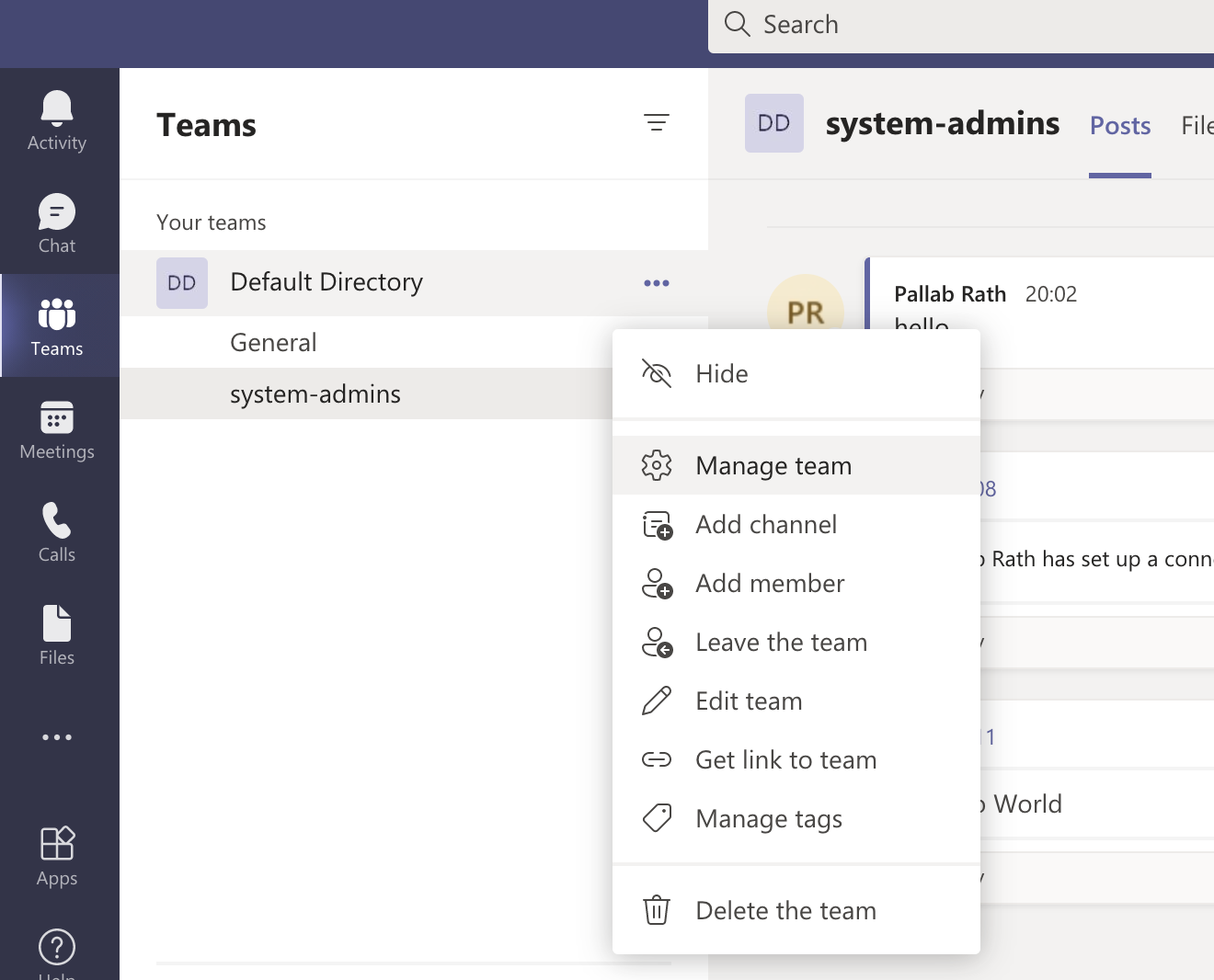Click inside the Search field
This screenshot has width=1214, height=980.
tap(961, 25)
